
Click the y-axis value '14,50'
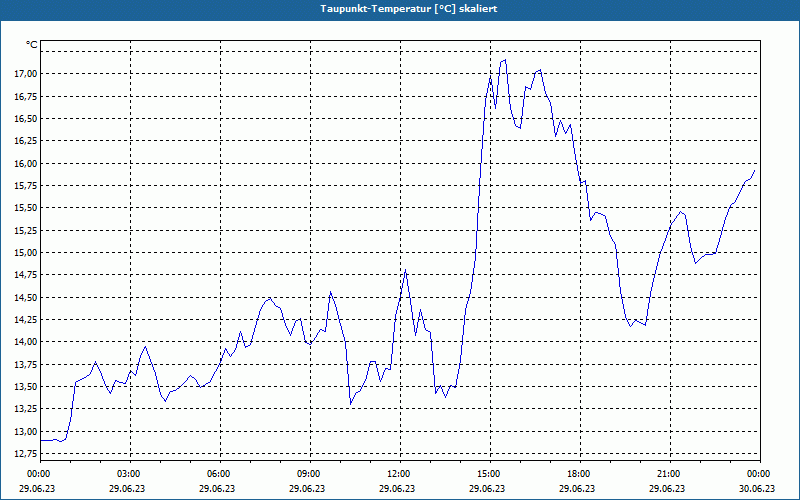click(25, 297)
